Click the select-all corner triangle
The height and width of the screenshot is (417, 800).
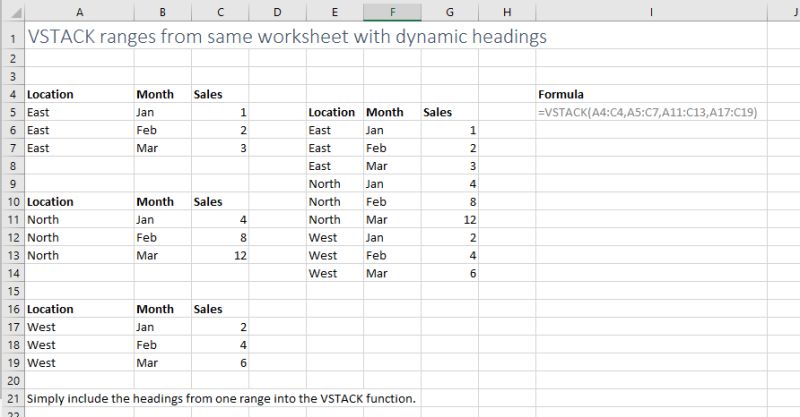tap(16, 13)
